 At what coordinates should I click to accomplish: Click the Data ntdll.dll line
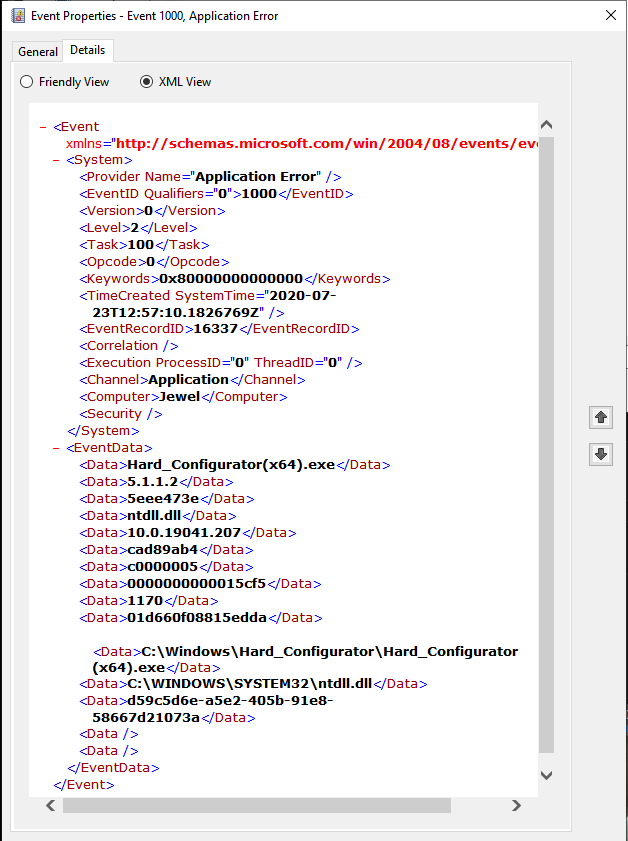pyautogui.click(x=158, y=516)
